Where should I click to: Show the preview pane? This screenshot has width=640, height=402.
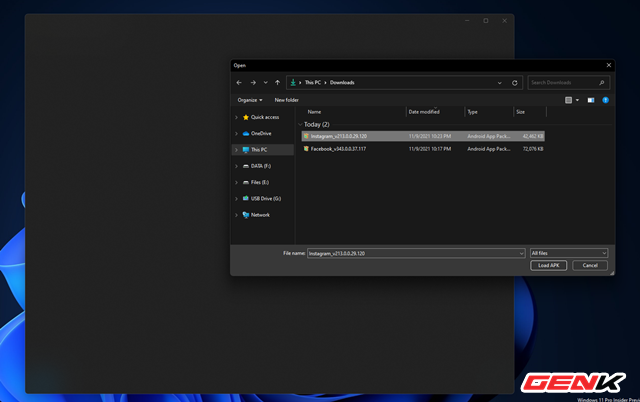591,100
